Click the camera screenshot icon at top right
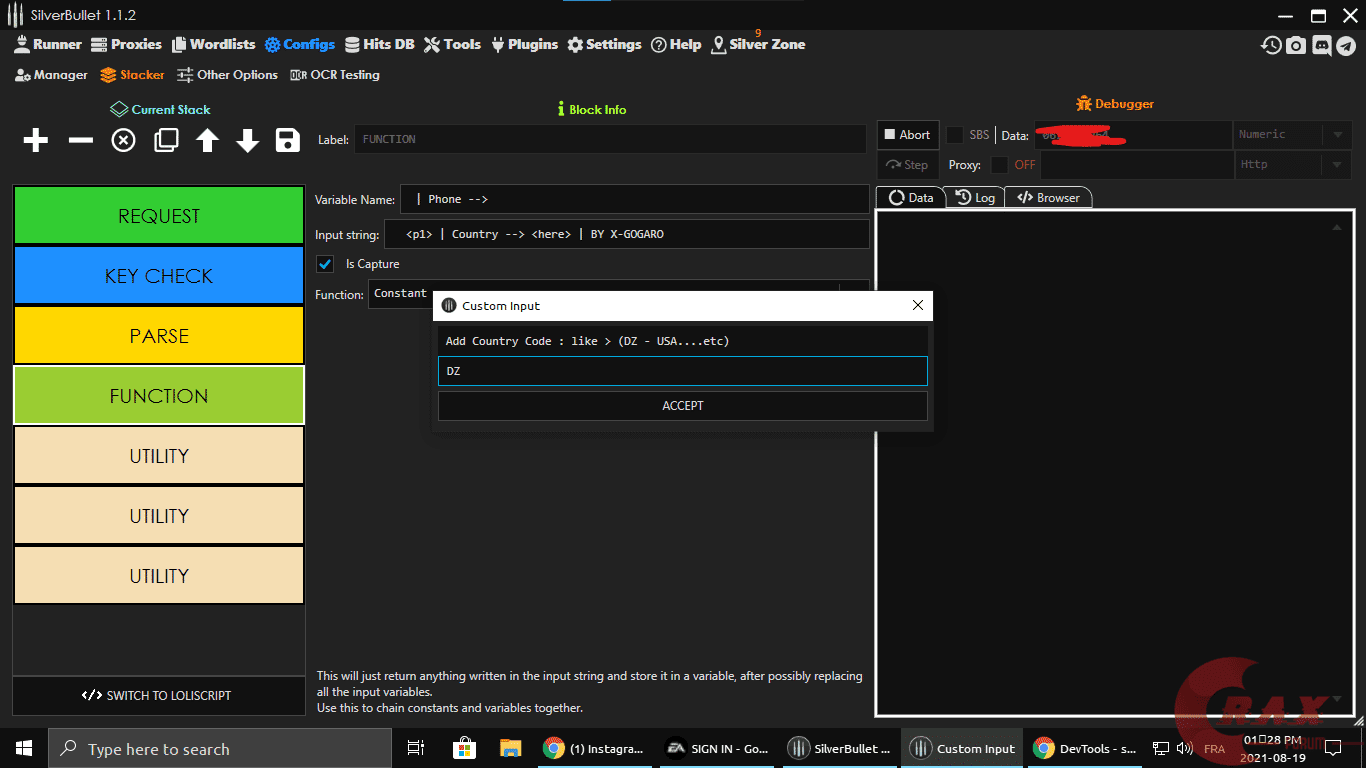 [x=1296, y=45]
